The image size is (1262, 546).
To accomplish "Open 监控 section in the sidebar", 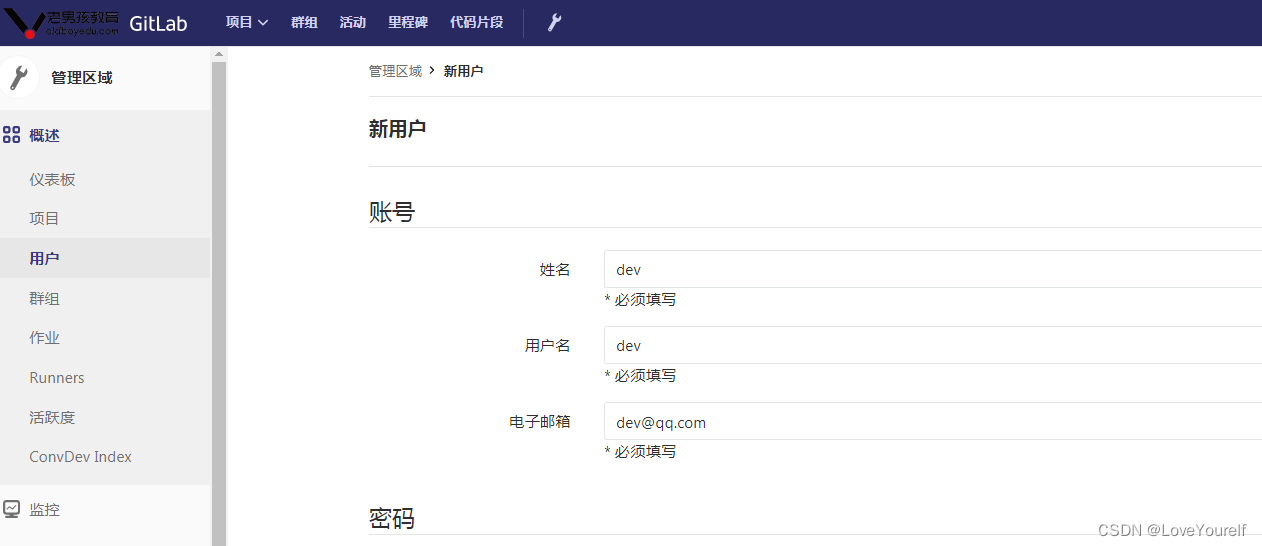I will (x=45, y=509).
